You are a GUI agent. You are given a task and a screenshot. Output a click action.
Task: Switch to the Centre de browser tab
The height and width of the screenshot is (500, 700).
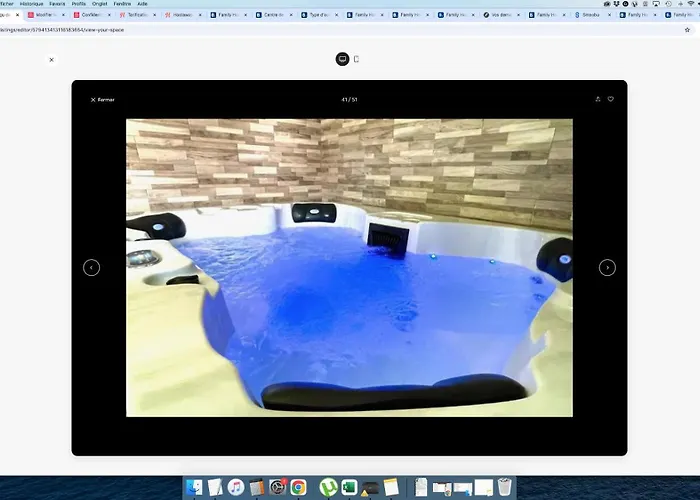[274, 15]
